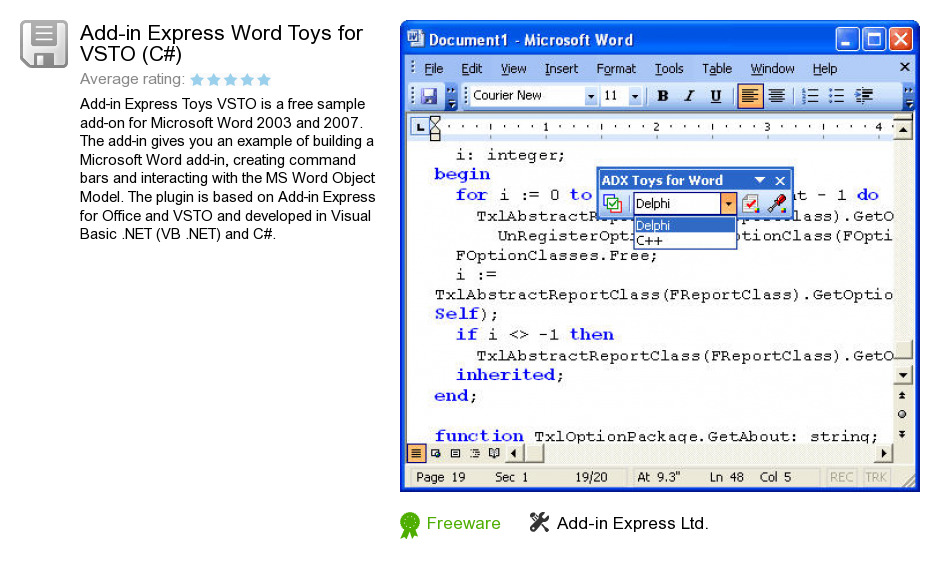Close the ADX Toys for Word toolbar
Viewport: 940px width, 569px height.
click(x=780, y=180)
